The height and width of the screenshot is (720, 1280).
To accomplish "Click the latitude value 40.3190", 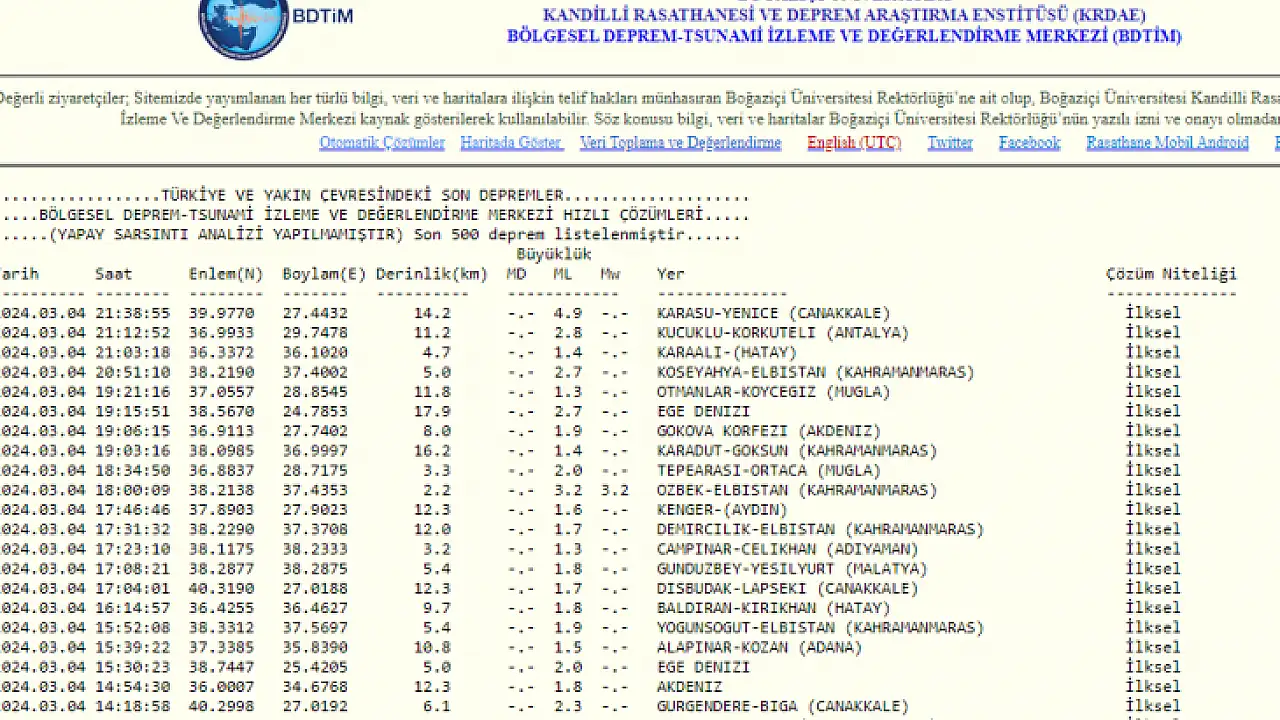I will coord(222,588).
